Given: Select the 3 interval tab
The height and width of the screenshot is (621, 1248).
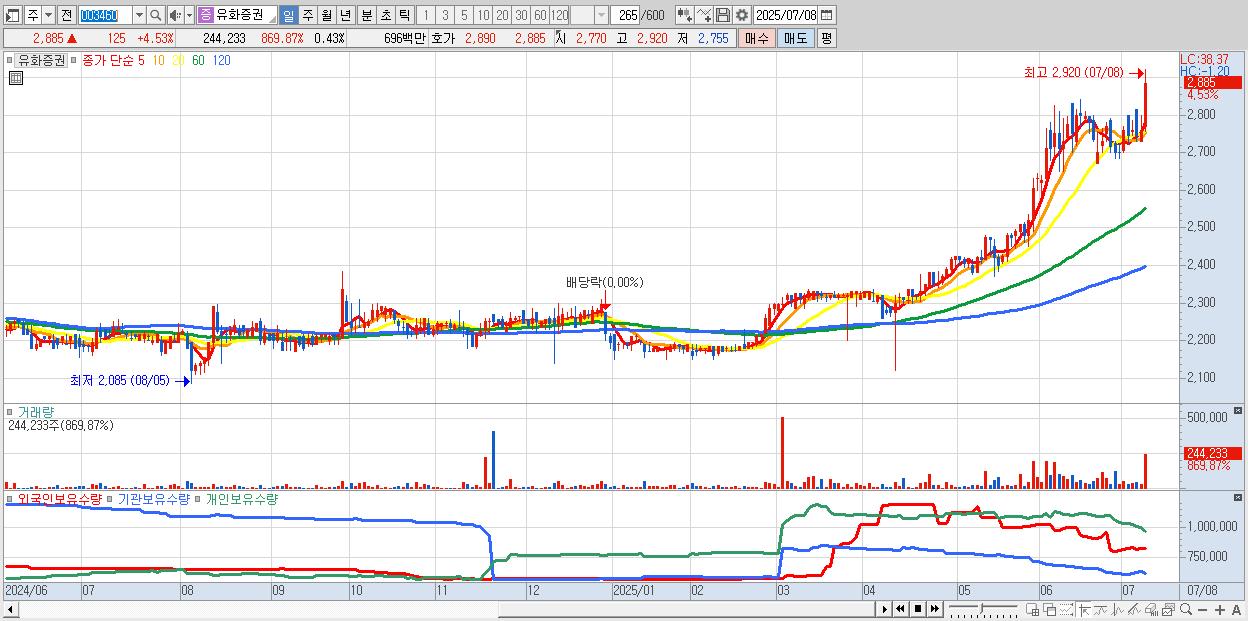Looking at the screenshot, I should 445,15.
